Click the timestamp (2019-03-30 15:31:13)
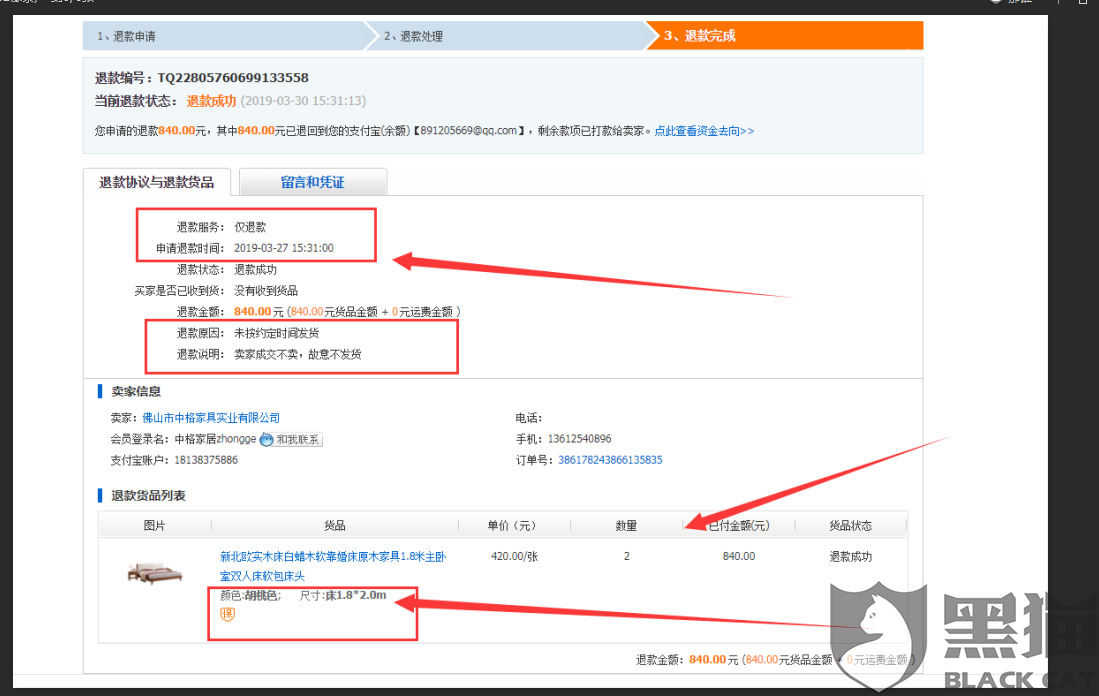This screenshot has width=1099, height=696. [303, 101]
